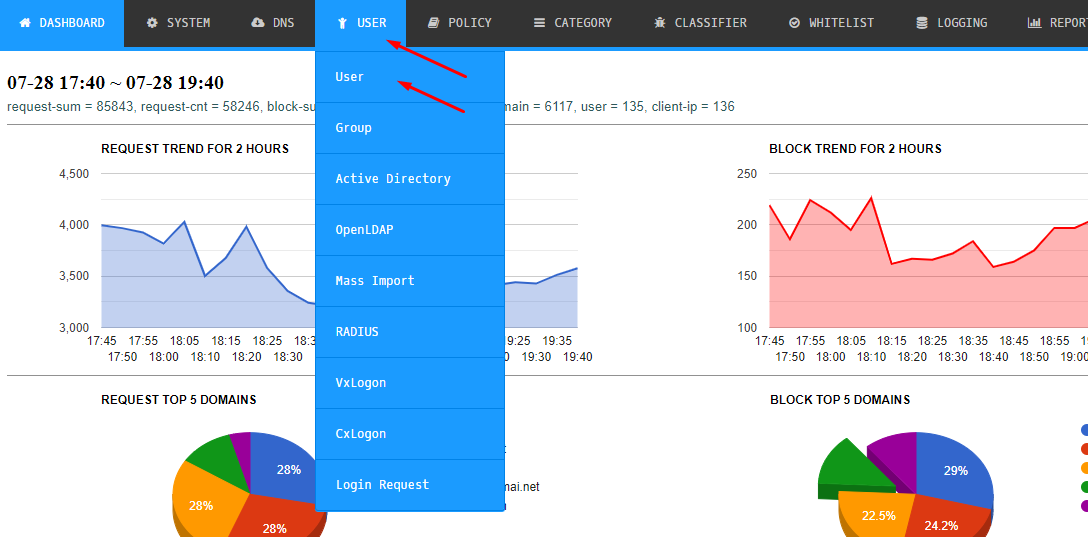Click the 250 axis label on block chart

tap(746, 173)
